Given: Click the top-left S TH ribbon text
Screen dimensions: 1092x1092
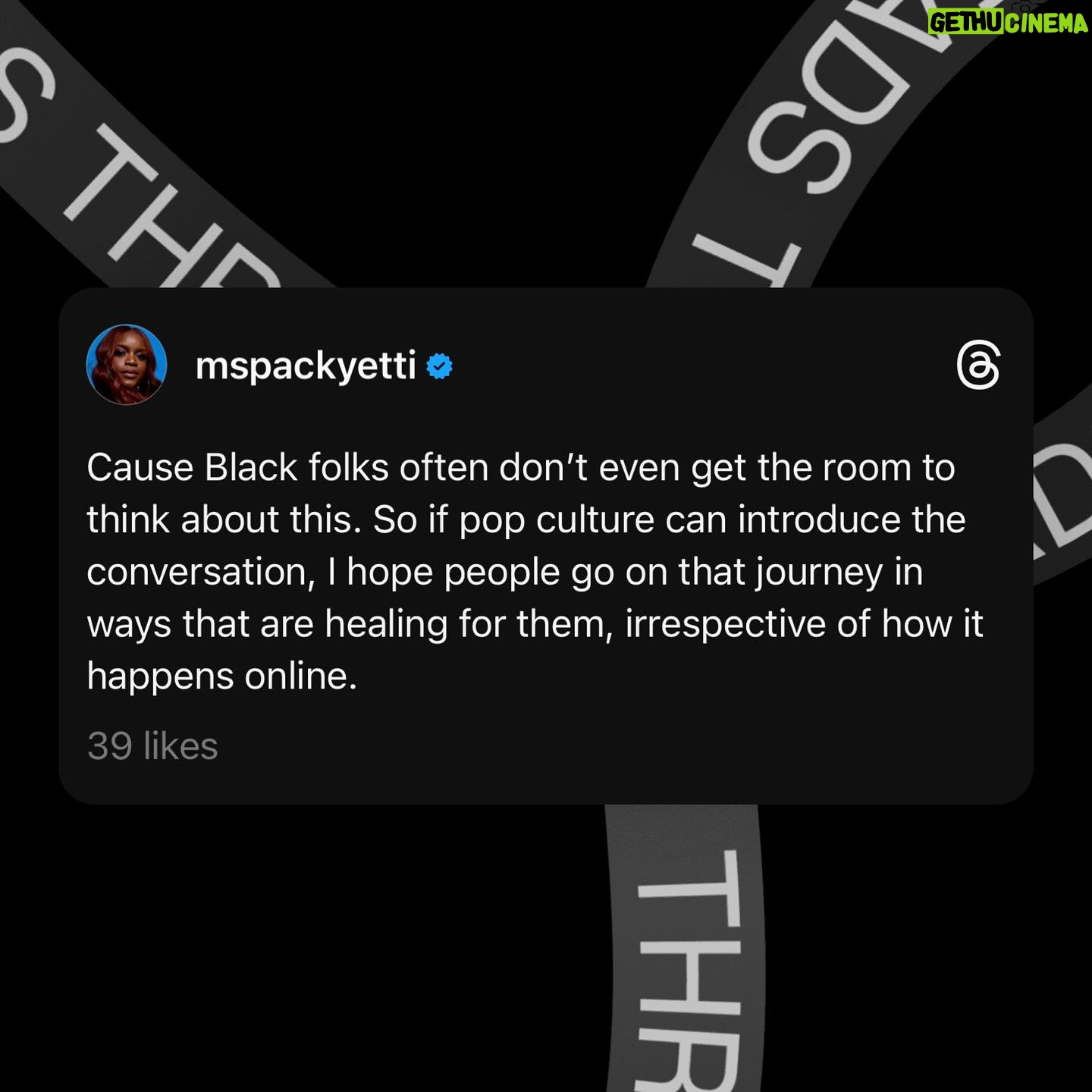Looking at the screenshot, I should tap(136, 152).
